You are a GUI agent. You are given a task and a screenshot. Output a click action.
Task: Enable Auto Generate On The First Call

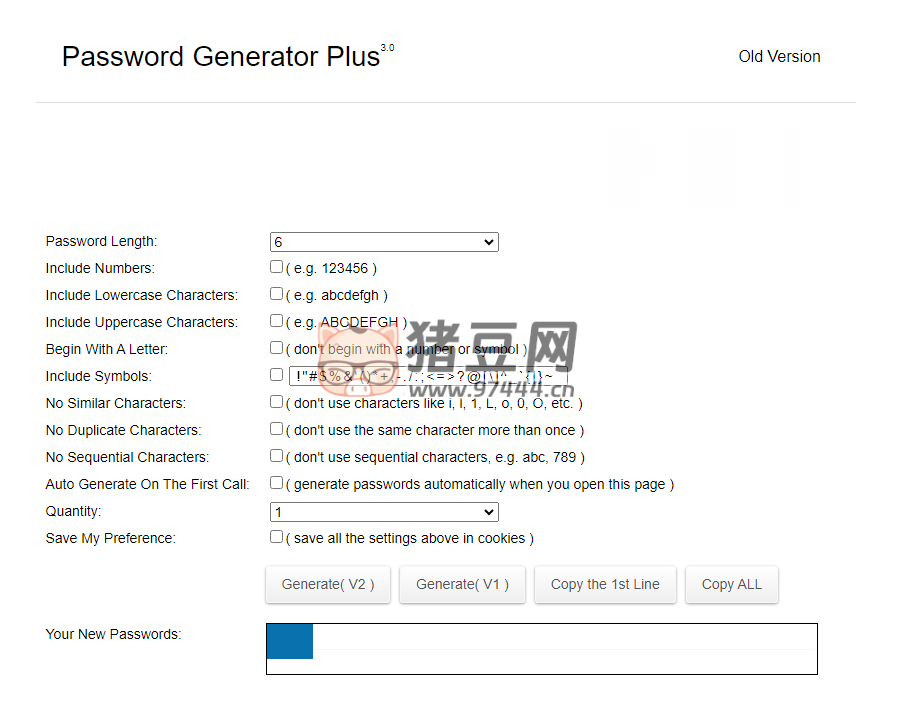[x=276, y=481]
